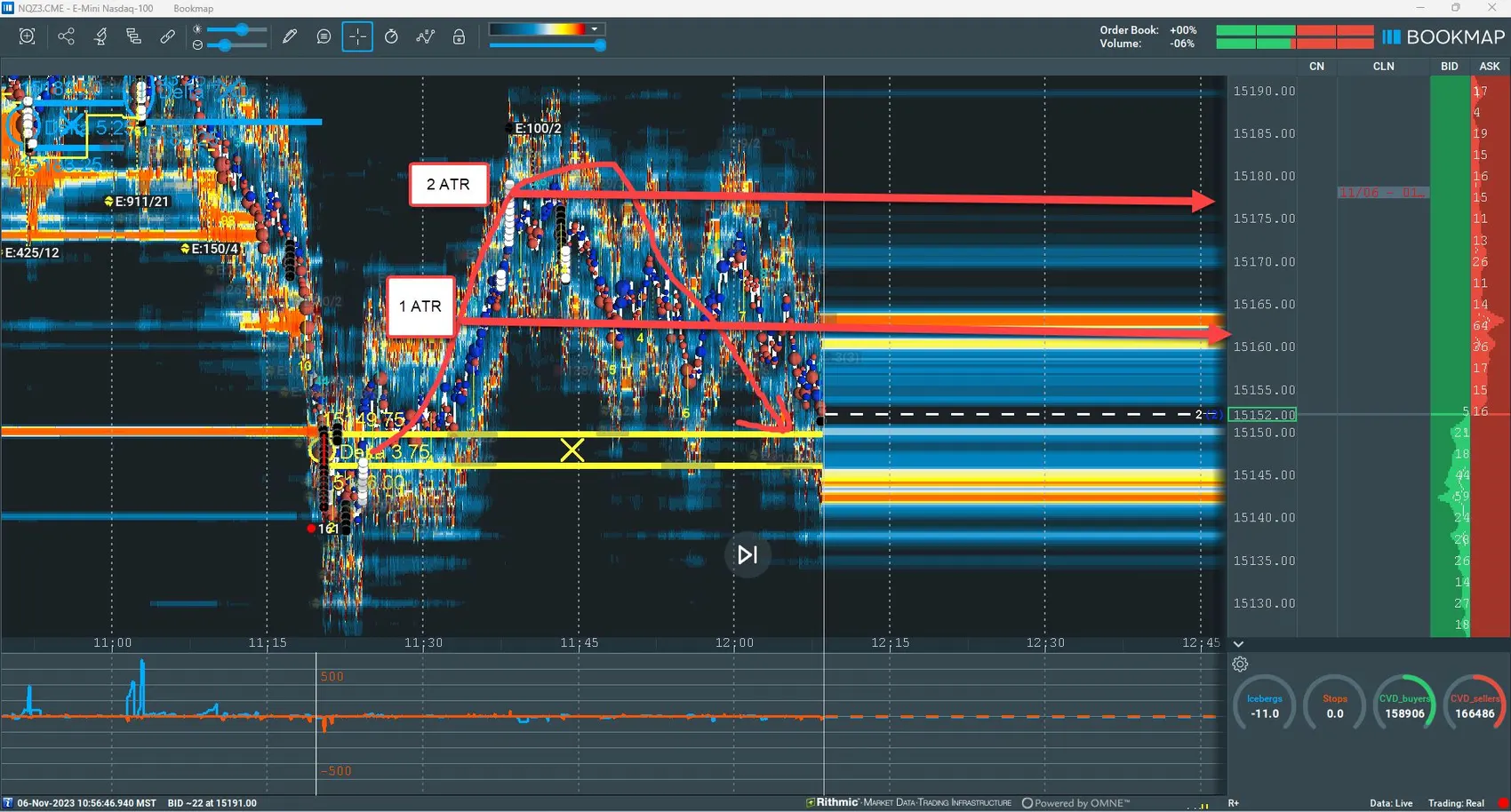Click the E:425/12 event marker label
This screenshot has height=812, width=1511.
click(31, 253)
